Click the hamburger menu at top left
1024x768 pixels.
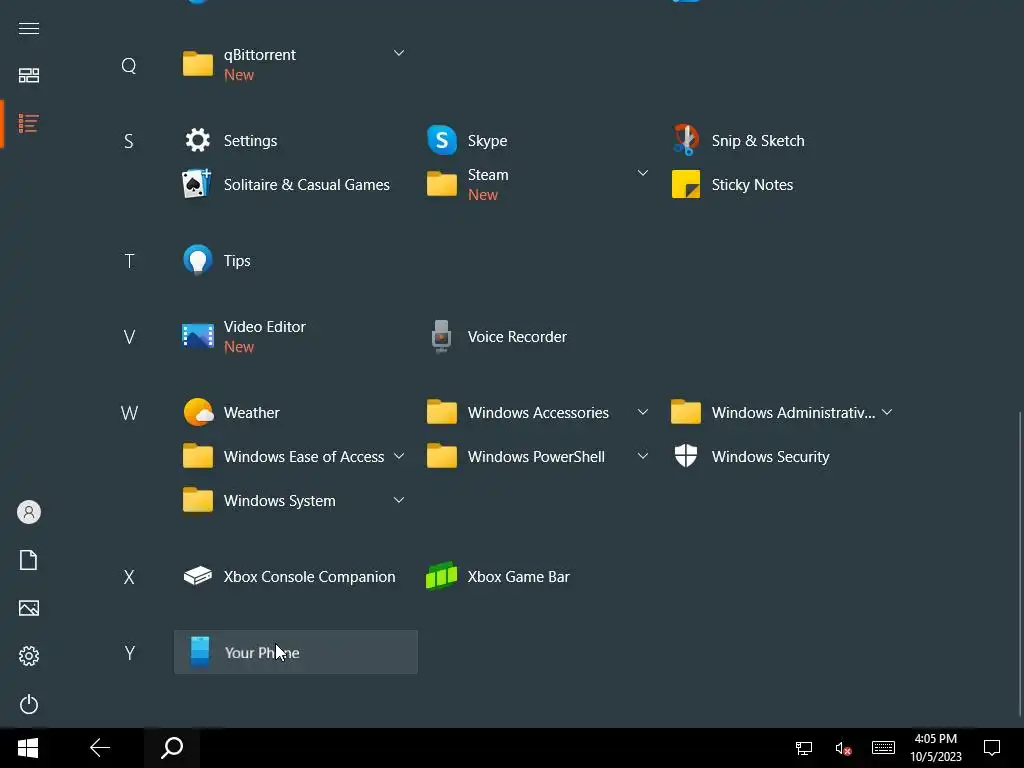point(29,29)
